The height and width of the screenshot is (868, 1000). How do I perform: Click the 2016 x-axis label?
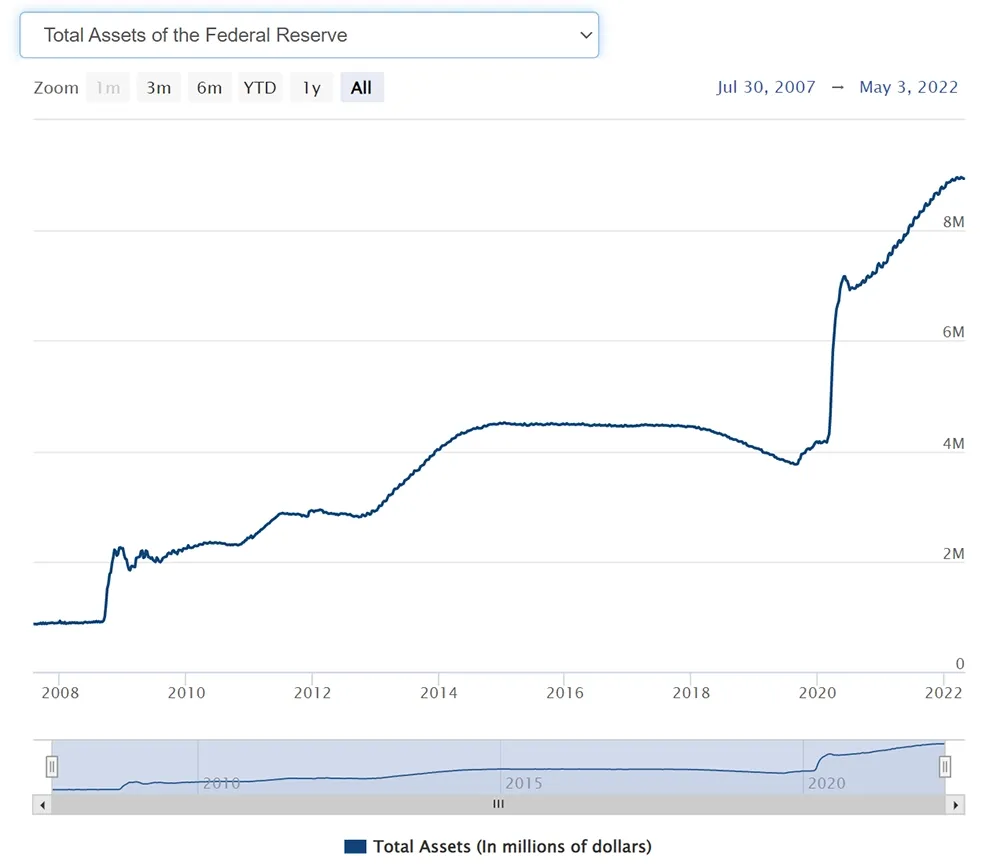tap(565, 693)
